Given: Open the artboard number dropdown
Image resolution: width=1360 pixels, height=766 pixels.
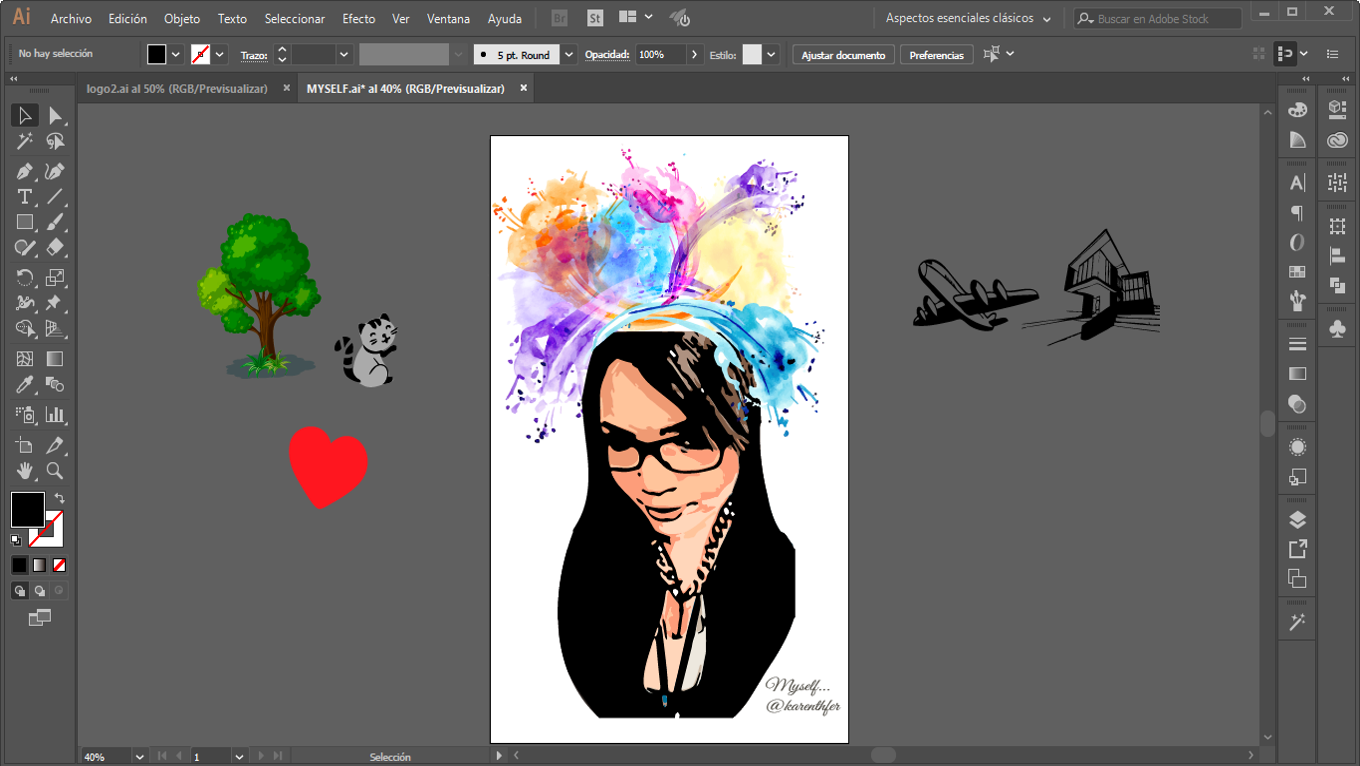Looking at the screenshot, I should 239,757.
